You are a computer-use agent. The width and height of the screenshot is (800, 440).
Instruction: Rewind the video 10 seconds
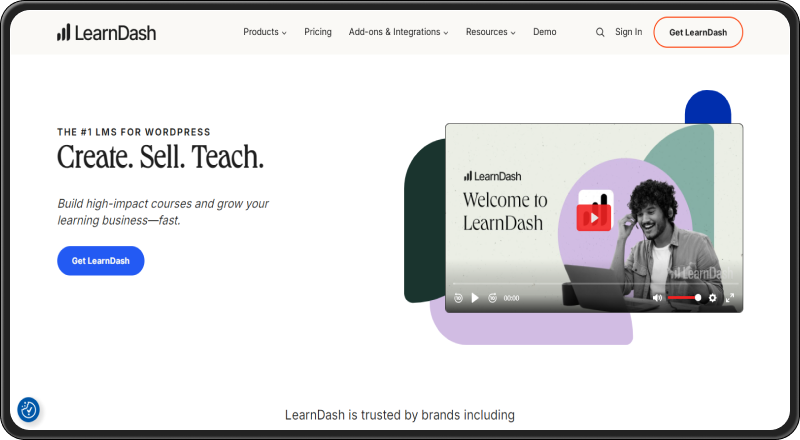pyautogui.click(x=458, y=298)
